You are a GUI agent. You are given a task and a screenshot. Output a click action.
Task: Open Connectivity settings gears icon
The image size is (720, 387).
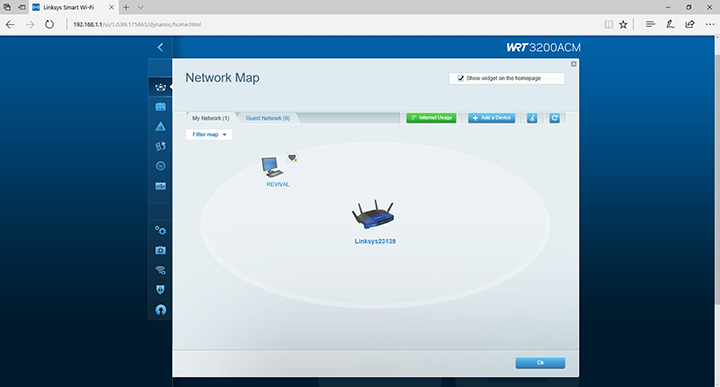(x=160, y=230)
